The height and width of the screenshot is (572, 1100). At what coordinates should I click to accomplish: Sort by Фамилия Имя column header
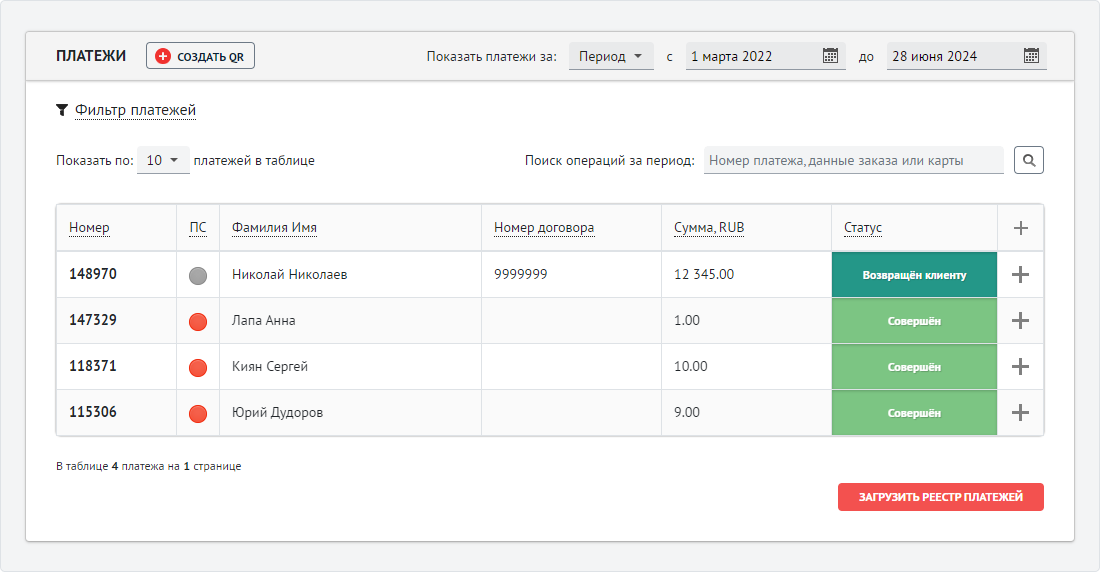coord(274,228)
